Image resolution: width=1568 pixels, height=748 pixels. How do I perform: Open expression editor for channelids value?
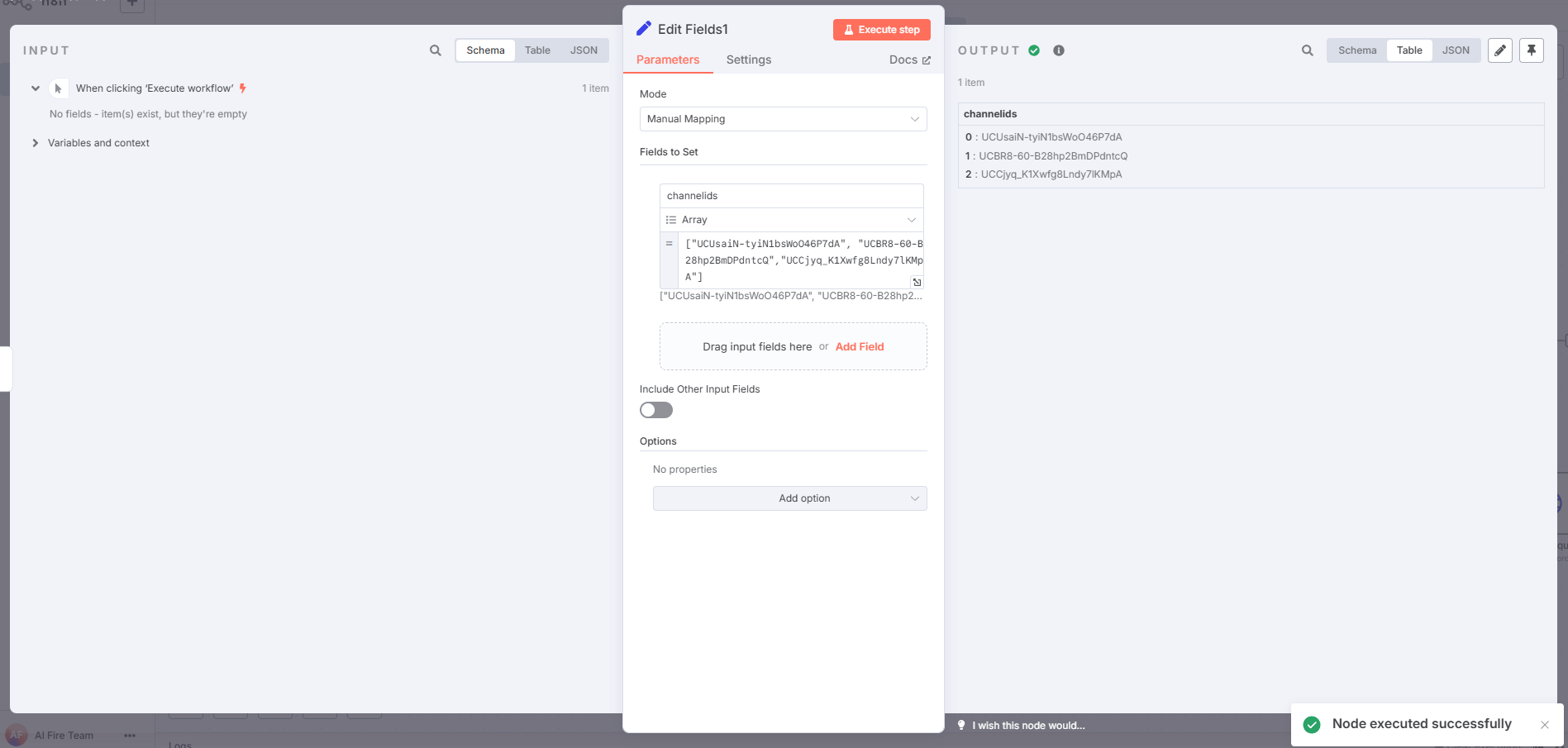[917, 282]
